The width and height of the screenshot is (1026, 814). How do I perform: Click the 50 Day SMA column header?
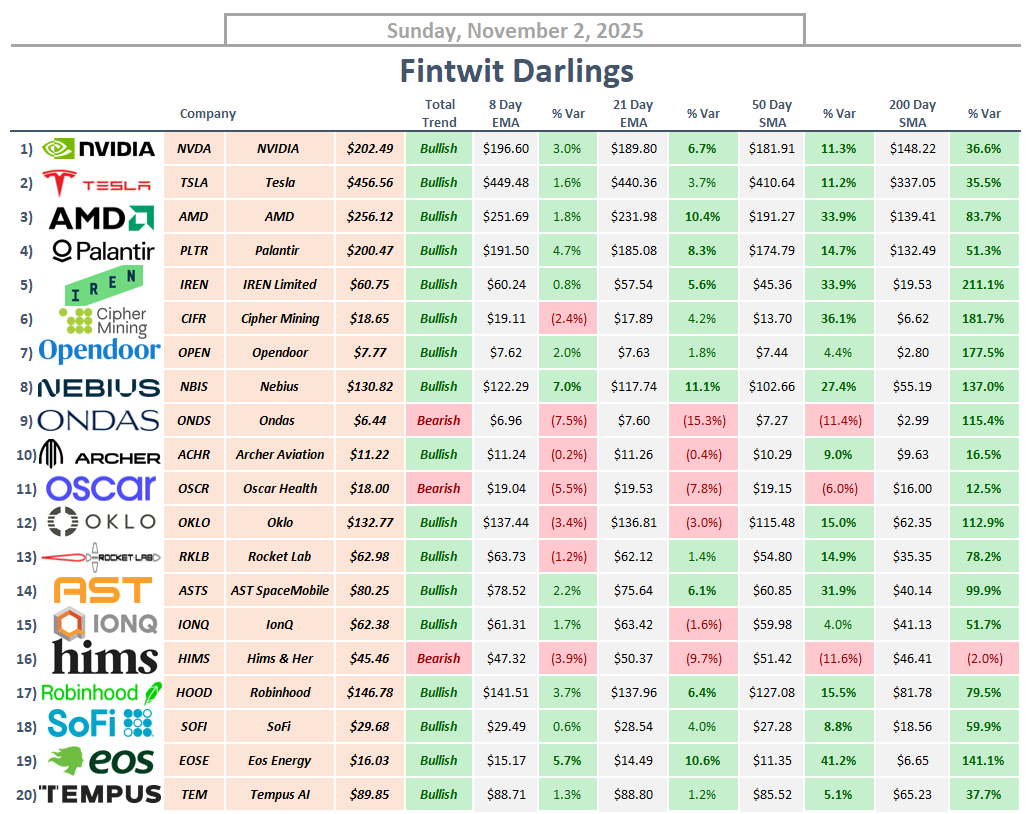772,113
